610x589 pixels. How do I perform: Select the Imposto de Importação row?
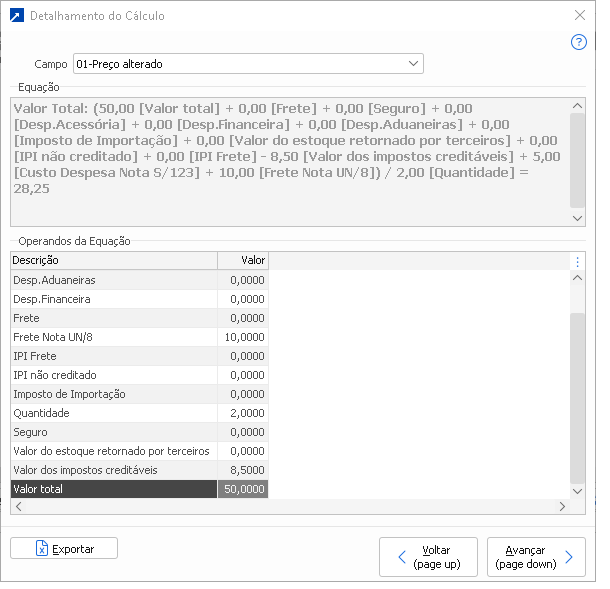coord(139,394)
